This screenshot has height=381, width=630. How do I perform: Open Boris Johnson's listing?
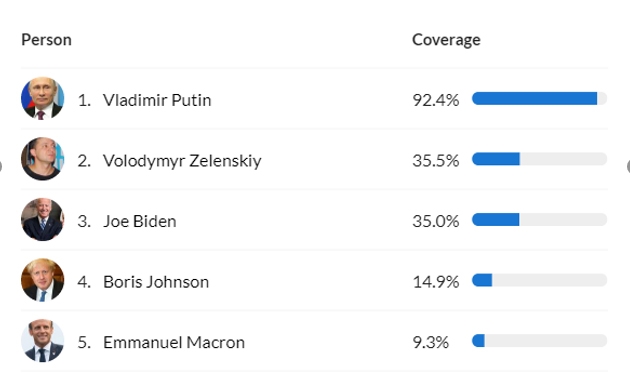(156, 282)
